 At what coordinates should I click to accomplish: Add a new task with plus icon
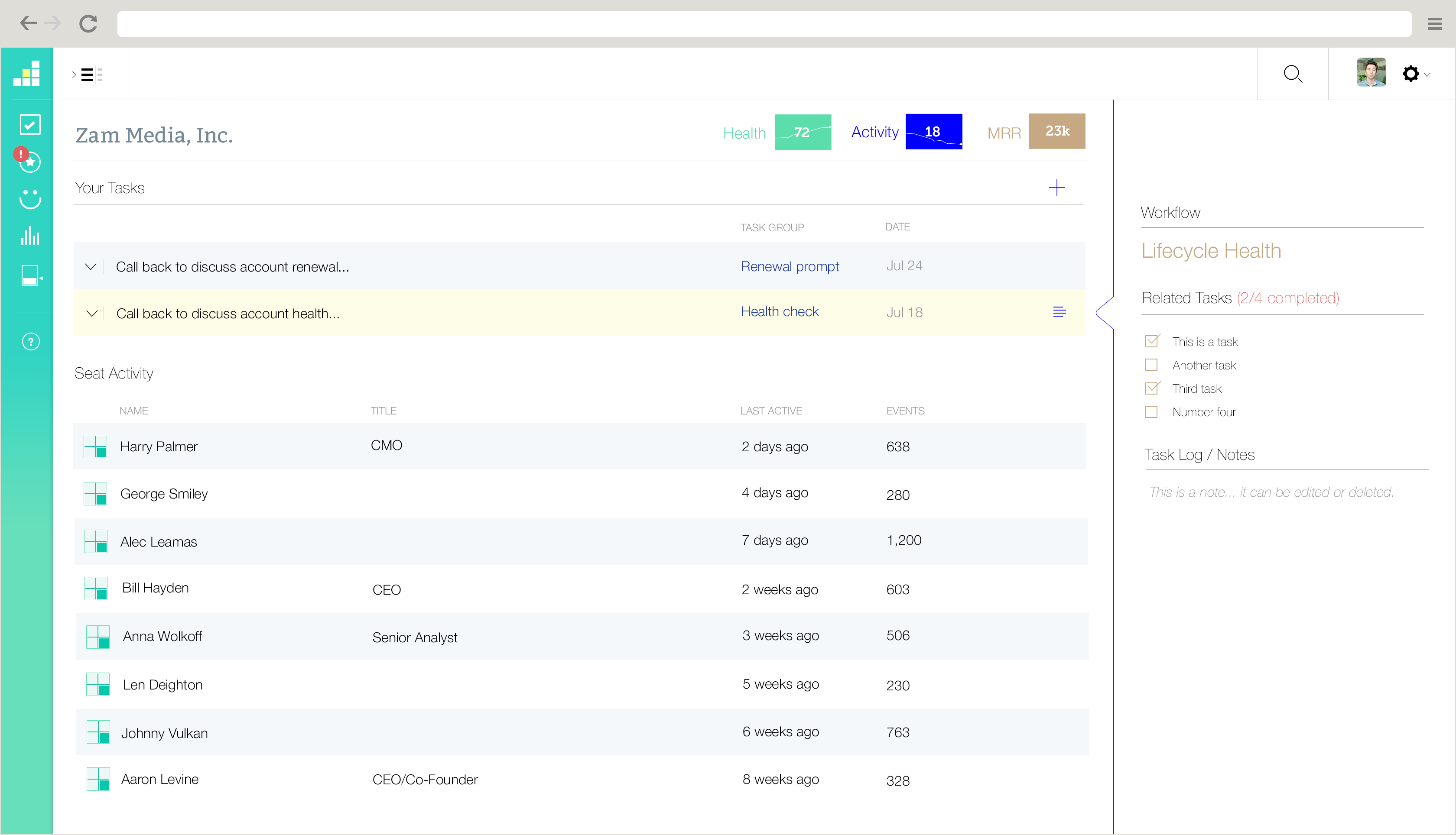point(1057,188)
